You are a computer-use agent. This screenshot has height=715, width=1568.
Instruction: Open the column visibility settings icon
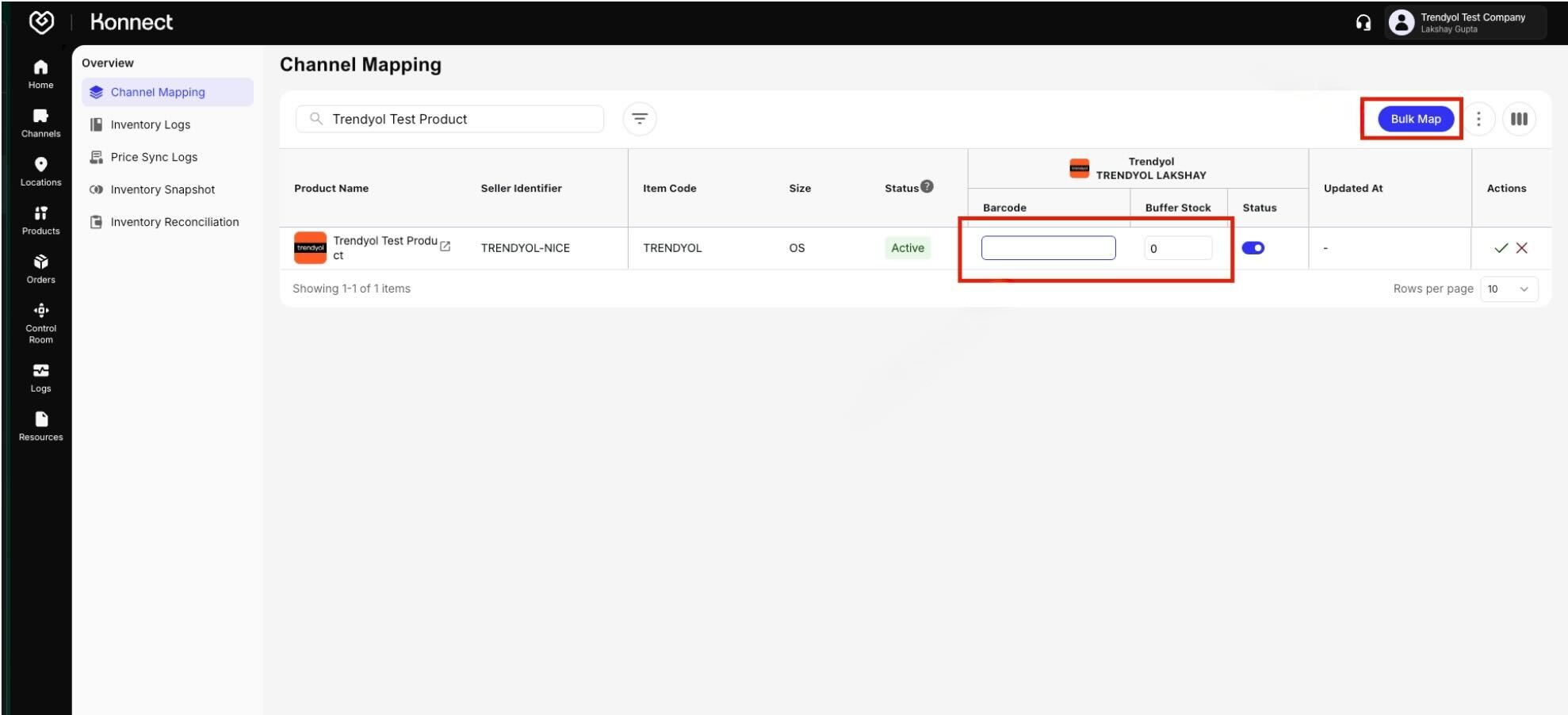(x=1519, y=119)
